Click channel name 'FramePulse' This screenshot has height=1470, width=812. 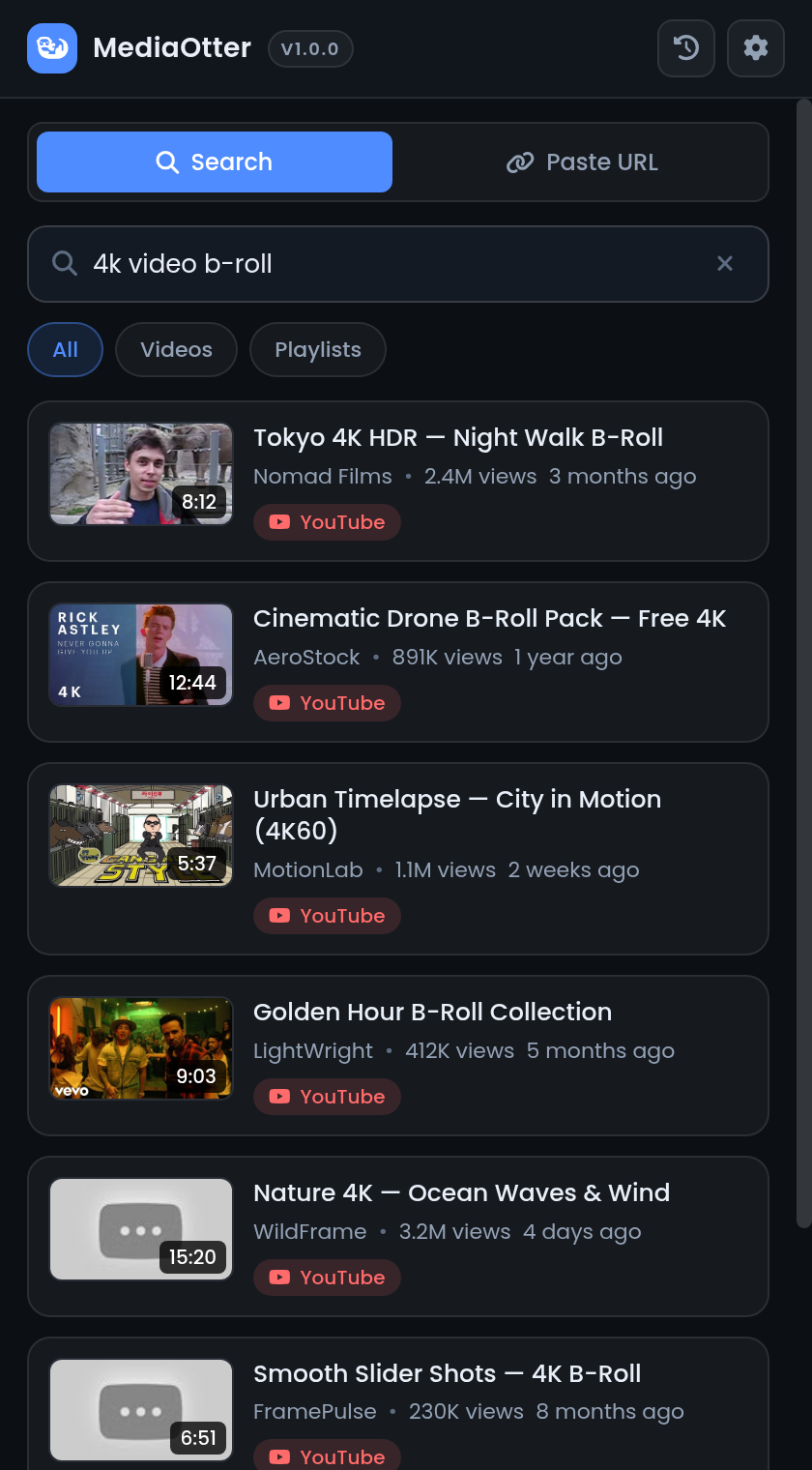point(315,1413)
